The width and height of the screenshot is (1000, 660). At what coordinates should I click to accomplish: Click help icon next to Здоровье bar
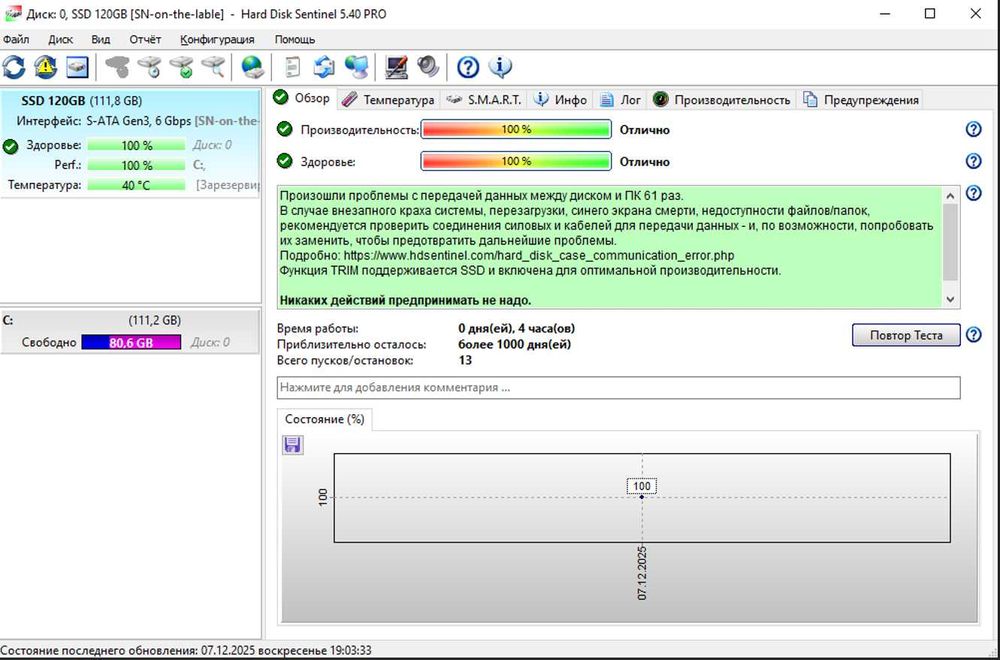973,161
